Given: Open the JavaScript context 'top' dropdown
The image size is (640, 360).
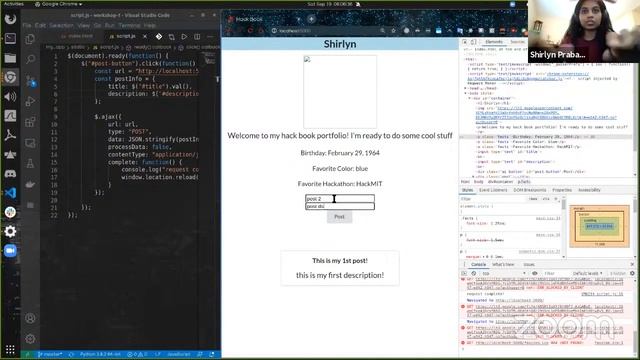Looking at the screenshot, I should pos(504,273).
